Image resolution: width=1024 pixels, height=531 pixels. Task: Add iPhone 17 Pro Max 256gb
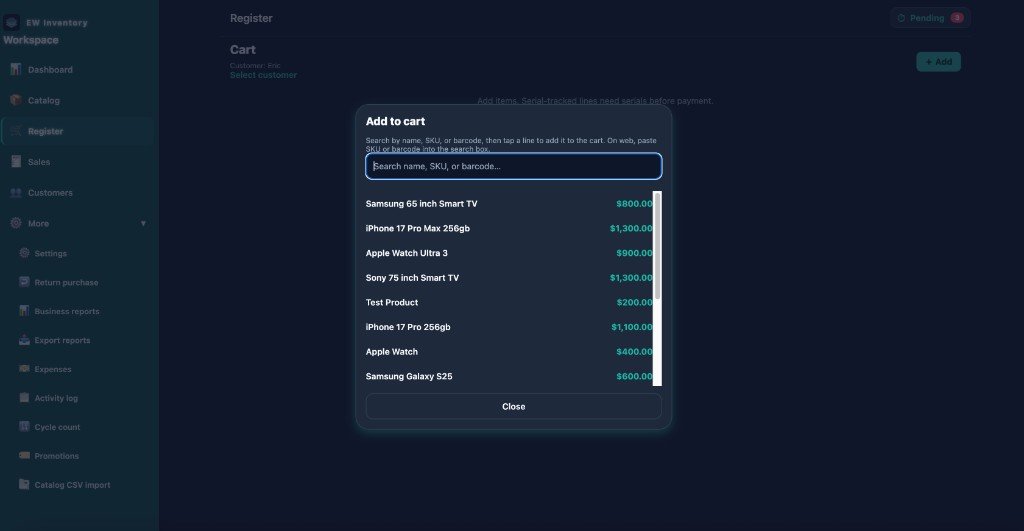[x=509, y=229]
